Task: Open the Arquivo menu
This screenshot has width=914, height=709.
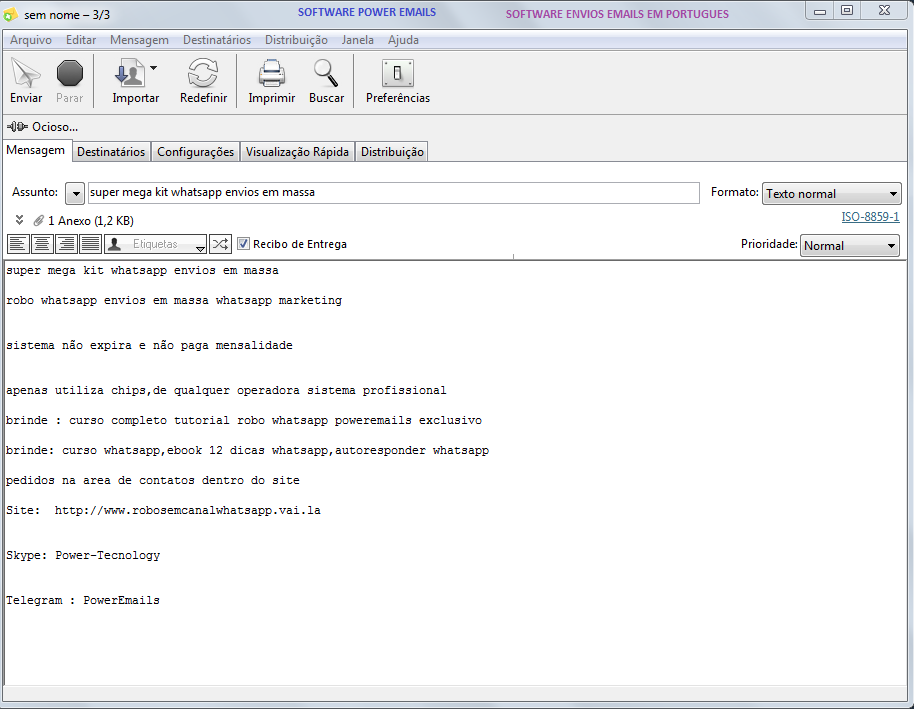Action: pyautogui.click(x=31, y=40)
